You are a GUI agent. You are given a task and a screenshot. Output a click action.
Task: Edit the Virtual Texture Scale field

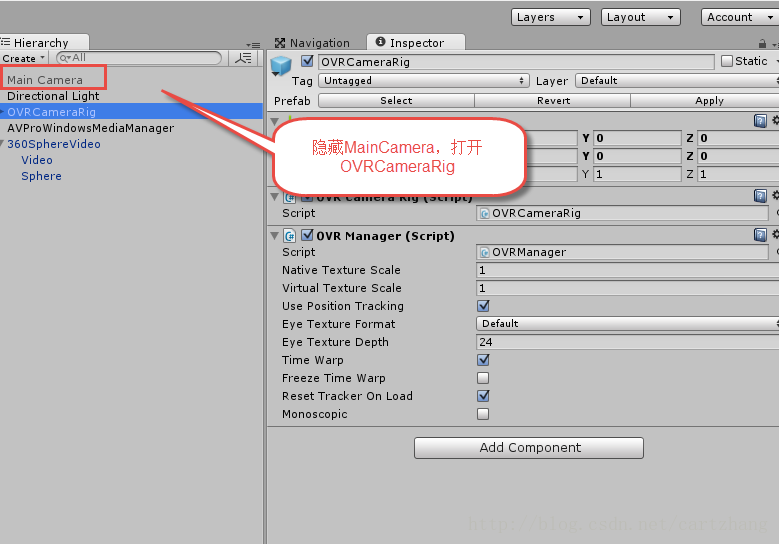[627, 288]
